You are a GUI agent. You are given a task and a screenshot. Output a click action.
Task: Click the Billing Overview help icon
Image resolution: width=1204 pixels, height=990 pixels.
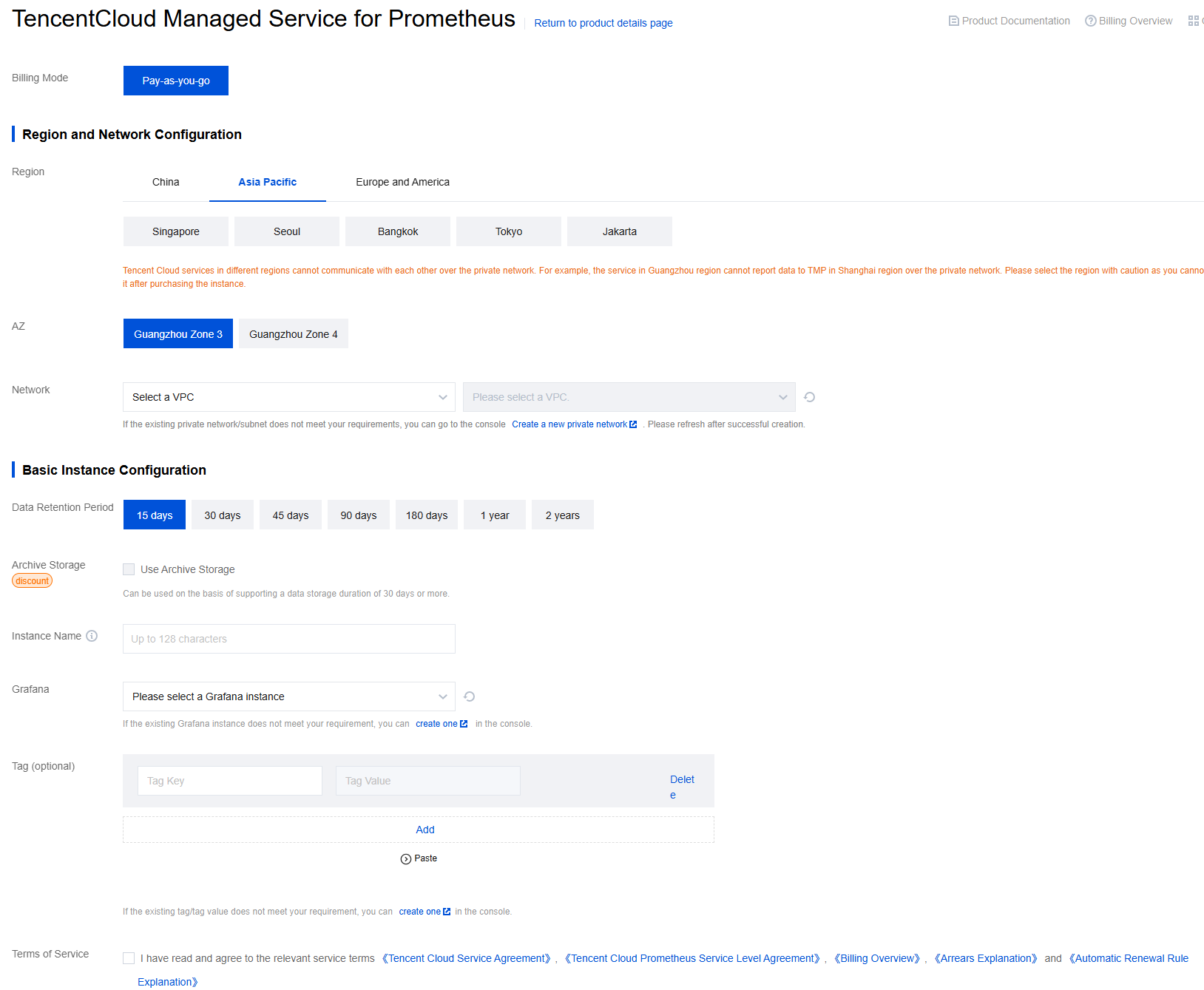point(1090,21)
